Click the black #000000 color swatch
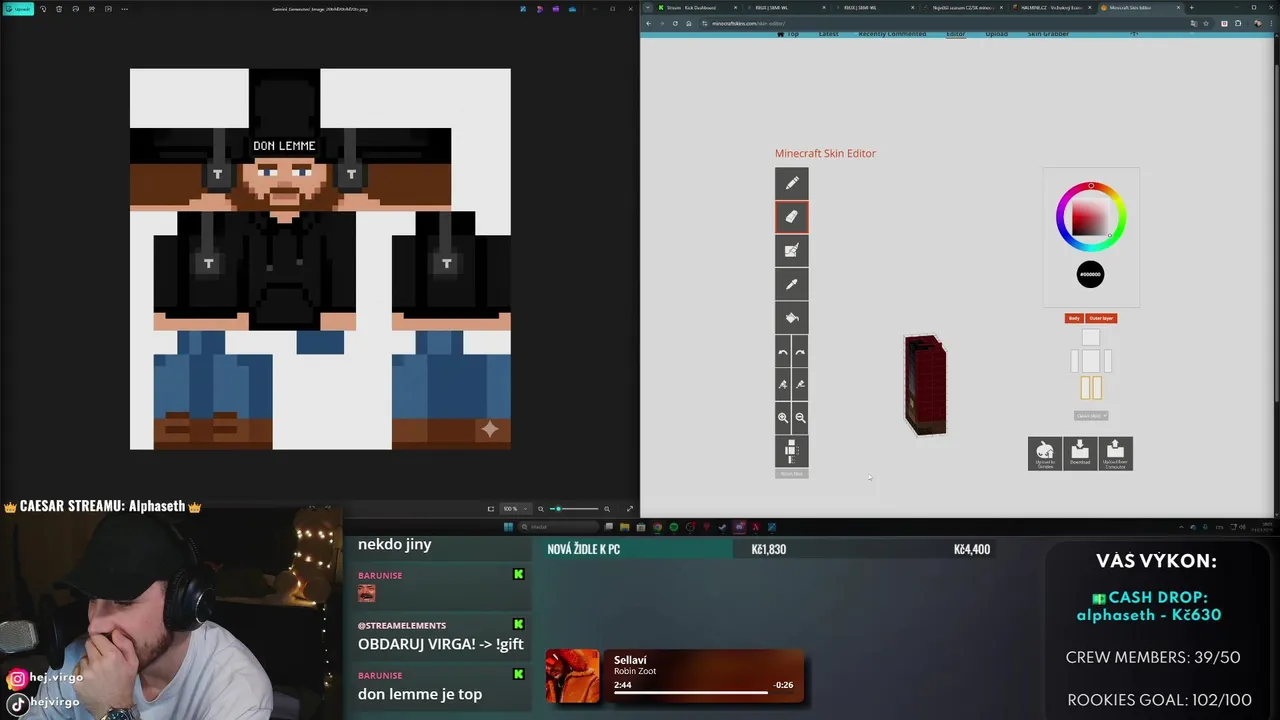The image size is (1280, 720). [x=1090, y=274]
